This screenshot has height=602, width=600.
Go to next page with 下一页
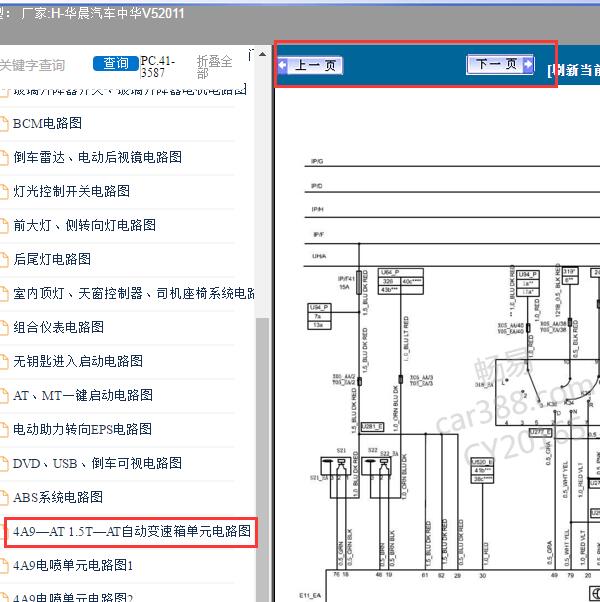(x=500, y=64)
